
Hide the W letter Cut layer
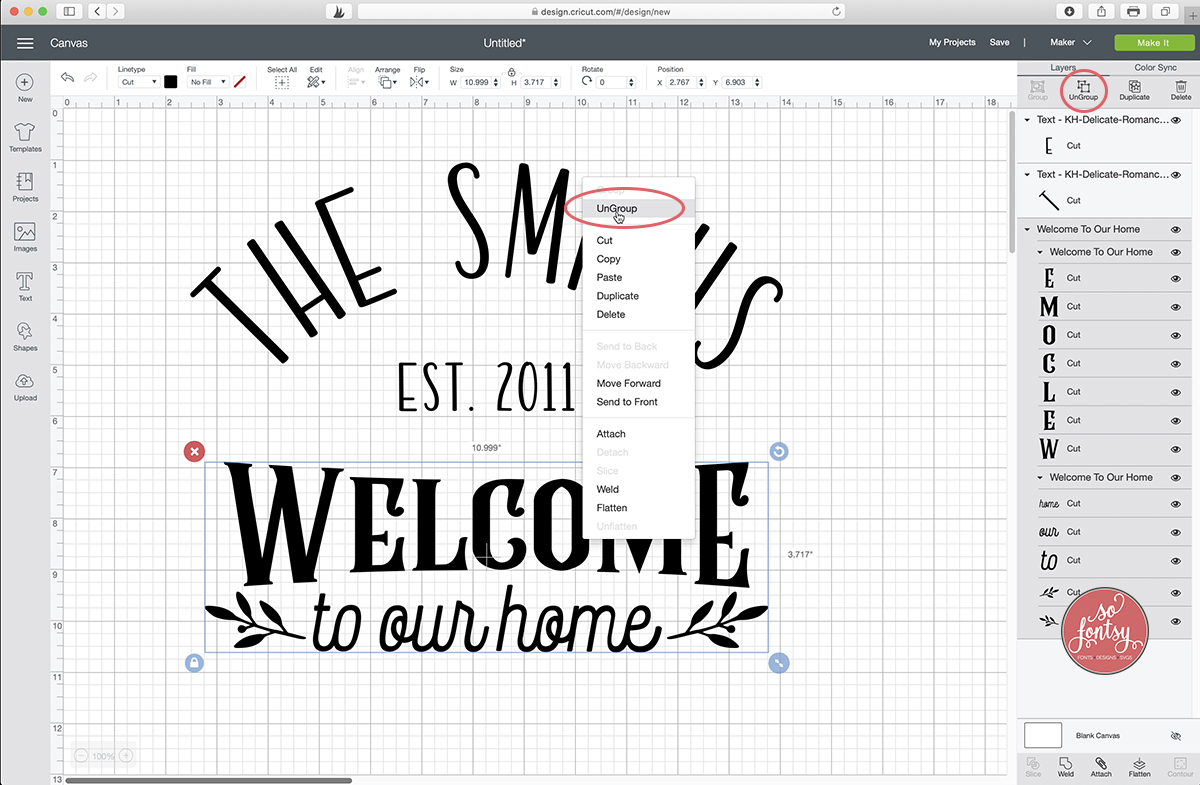(1176, 448)
